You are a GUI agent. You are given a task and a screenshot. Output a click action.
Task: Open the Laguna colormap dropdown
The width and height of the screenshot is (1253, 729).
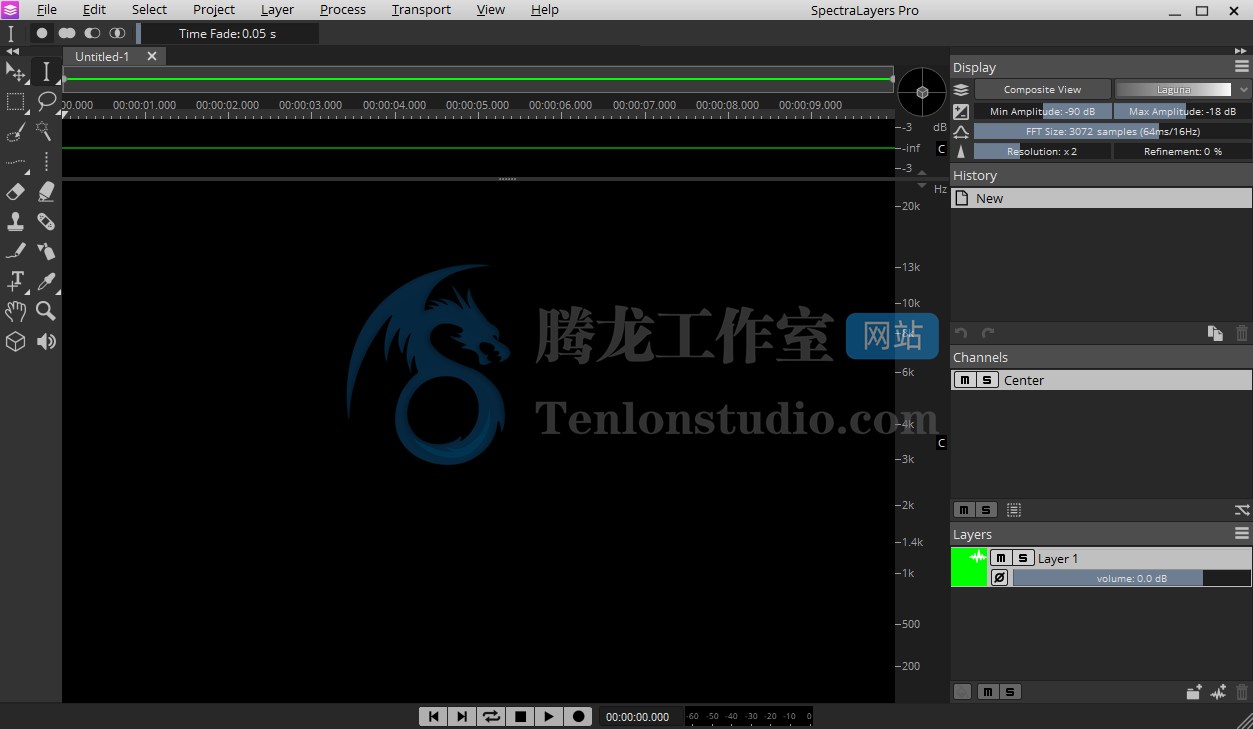tap(1183, 89)
